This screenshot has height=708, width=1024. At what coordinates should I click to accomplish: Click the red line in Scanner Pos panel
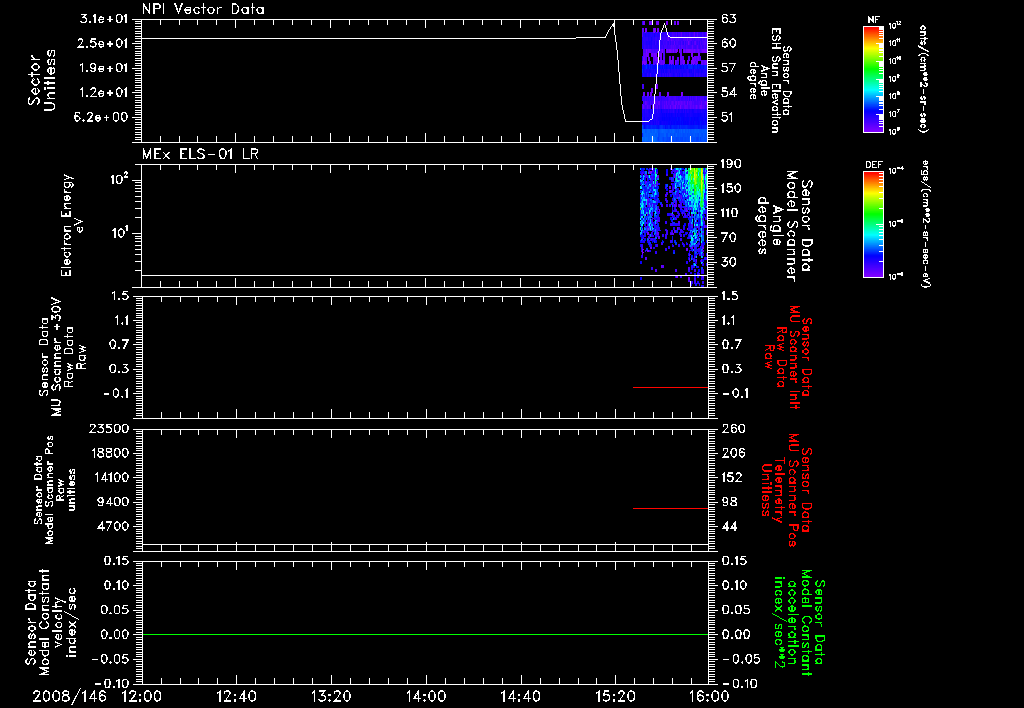click(671, 508)
